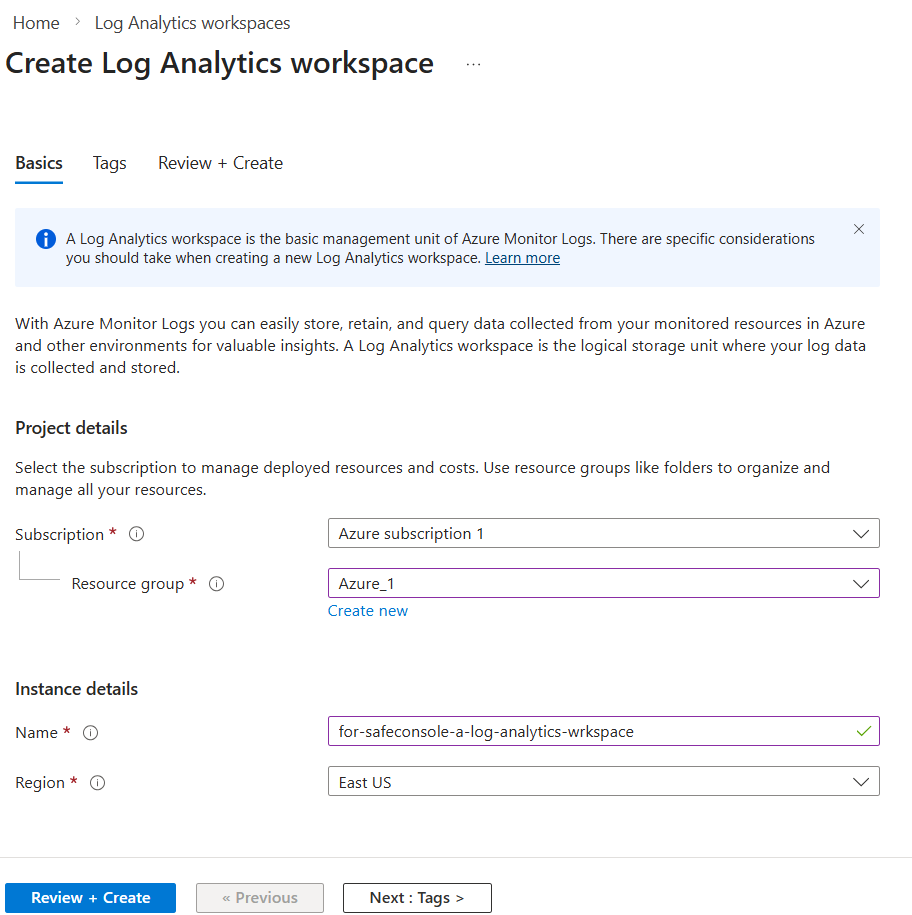912x915 pixels.
Task: Open the Region dropdown
Action: 603,782
